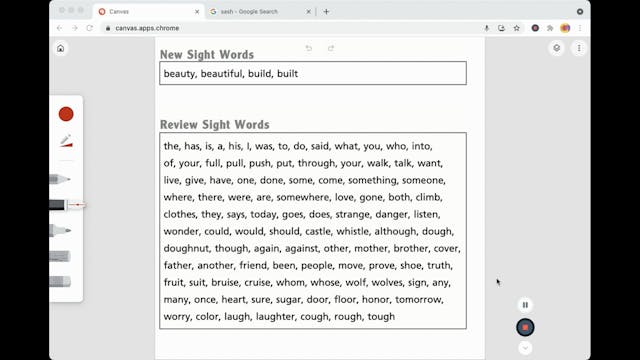Redo canvas stroke

point(331,48)
